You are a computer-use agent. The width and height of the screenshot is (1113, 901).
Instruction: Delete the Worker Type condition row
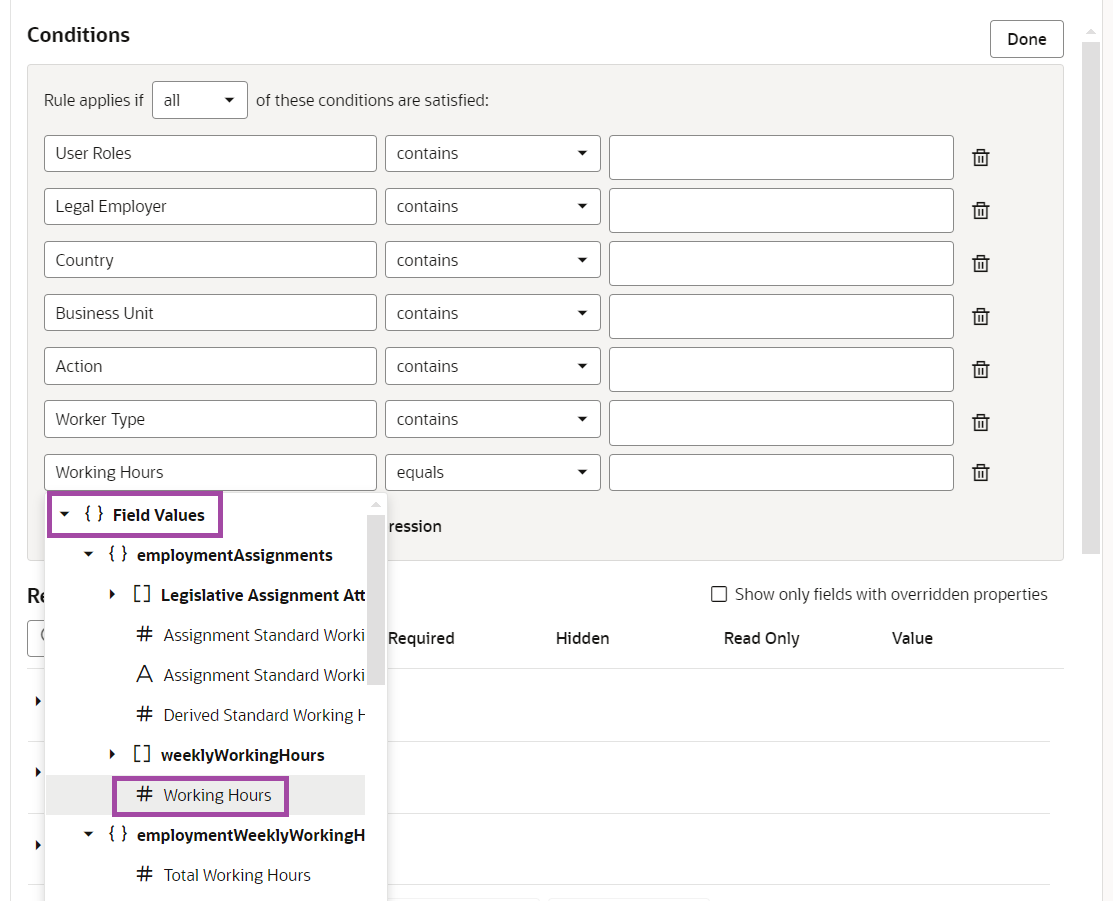[981, 423]
